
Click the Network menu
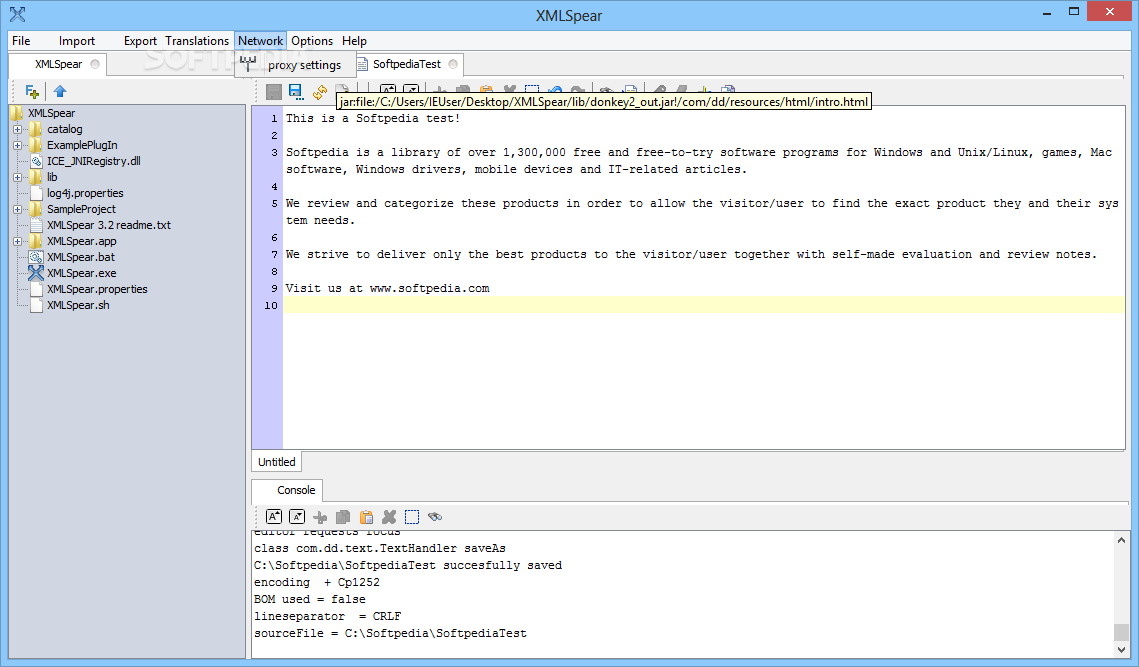pyautogui.click(x=260, y=41)
